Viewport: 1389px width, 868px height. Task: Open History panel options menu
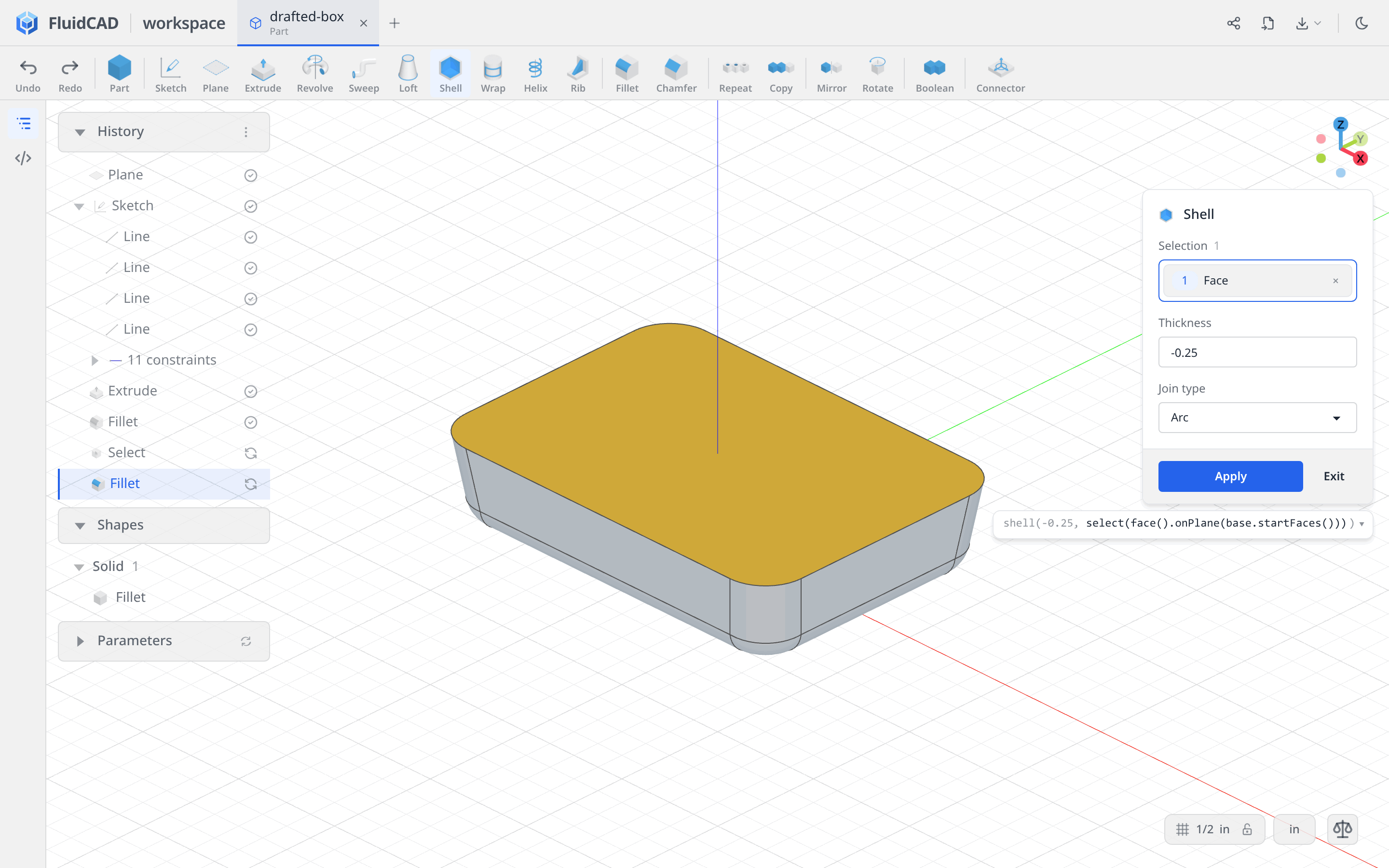pos(245,132)
